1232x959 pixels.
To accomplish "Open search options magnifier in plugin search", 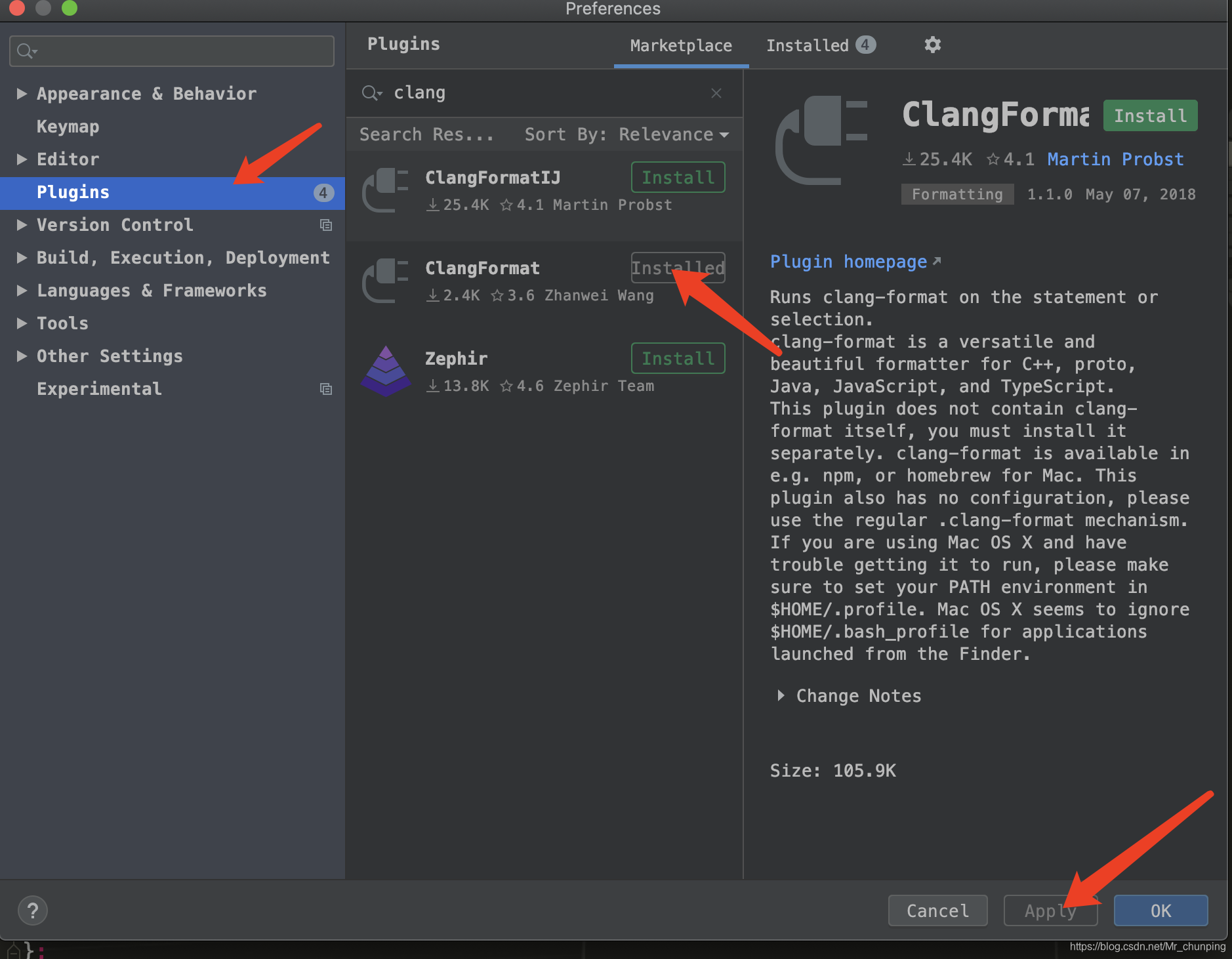I will pos(371,93).
